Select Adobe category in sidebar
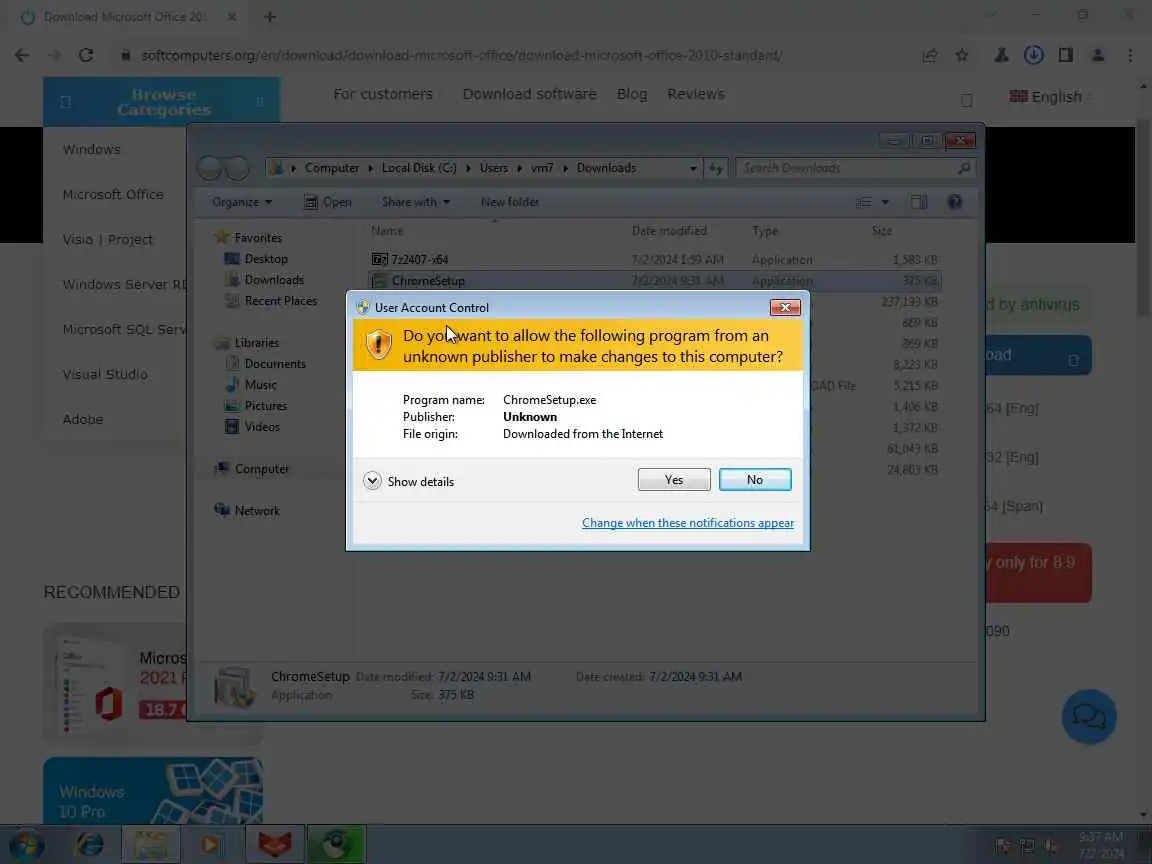 point(83,420)
